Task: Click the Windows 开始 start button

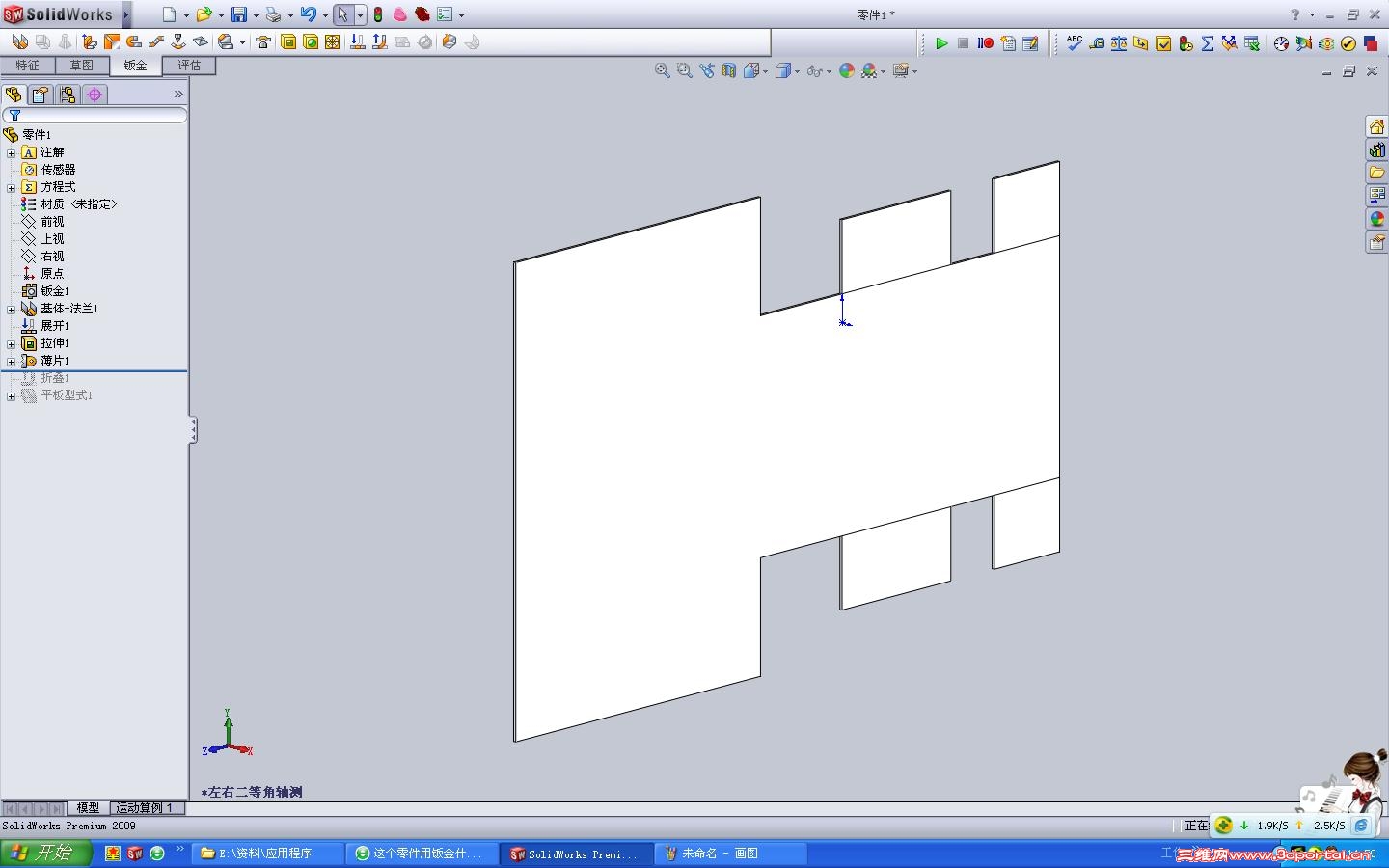Action: [x=45, y=854]
